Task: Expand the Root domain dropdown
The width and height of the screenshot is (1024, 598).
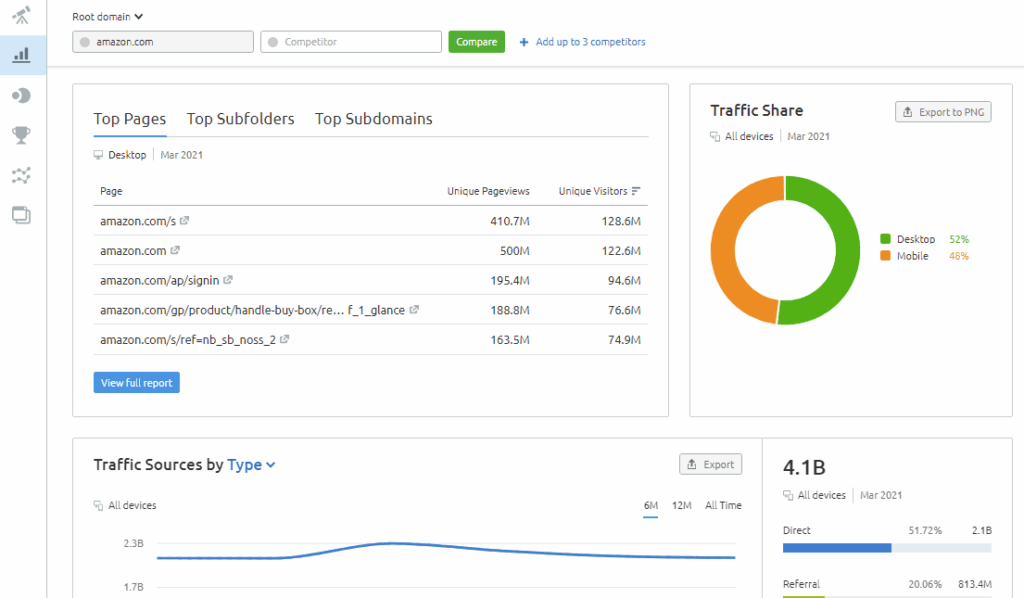Action: click(108, 16)
